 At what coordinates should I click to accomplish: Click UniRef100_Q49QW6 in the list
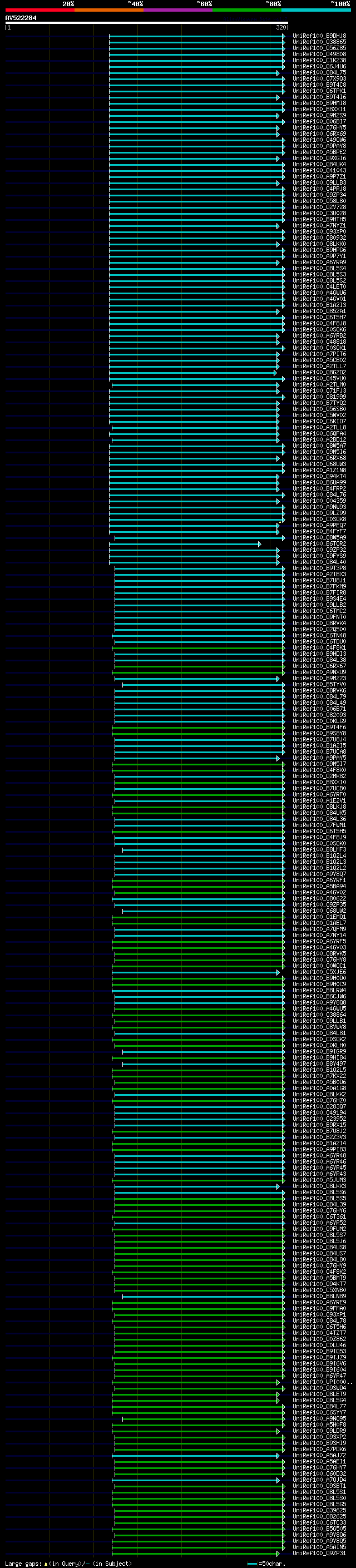coord(319,140)
